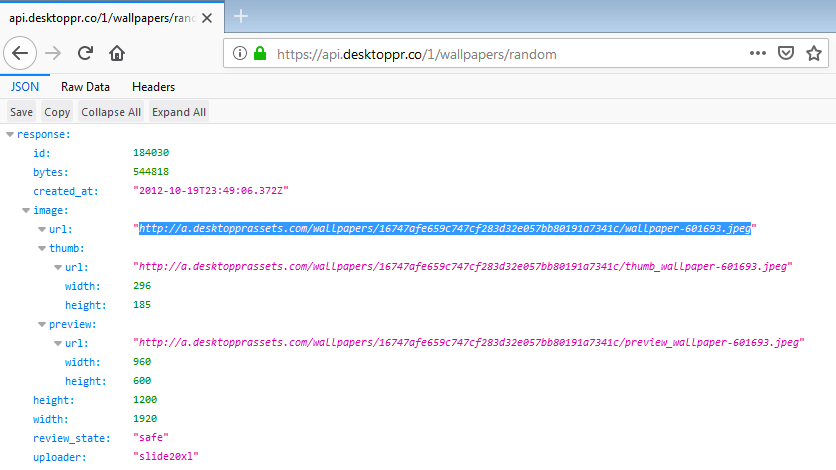The width and height of the screenshot is (836, 470).
Task: Open a new tab with the plus button
Action: coord(241,17)
